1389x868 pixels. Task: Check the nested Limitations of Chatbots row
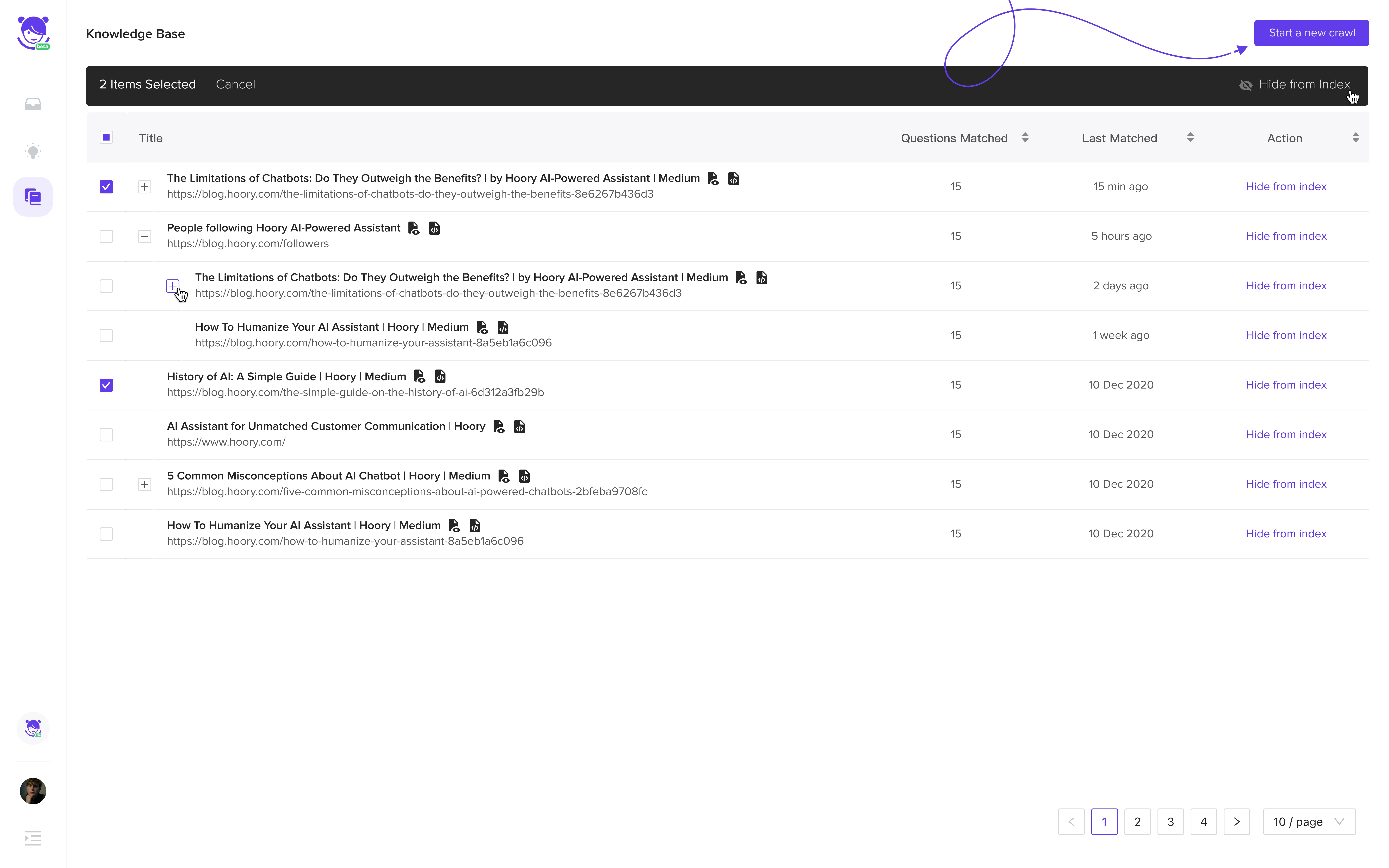(x=106, y=286)
